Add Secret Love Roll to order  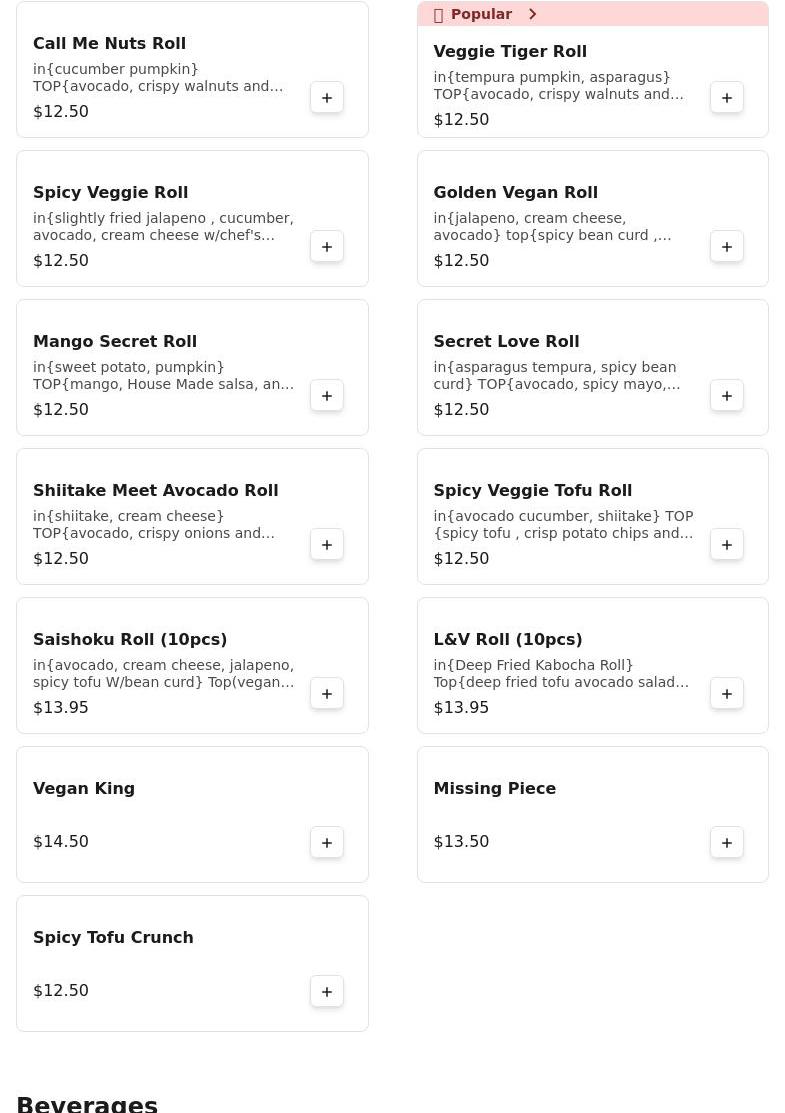(x=727, y=396)
